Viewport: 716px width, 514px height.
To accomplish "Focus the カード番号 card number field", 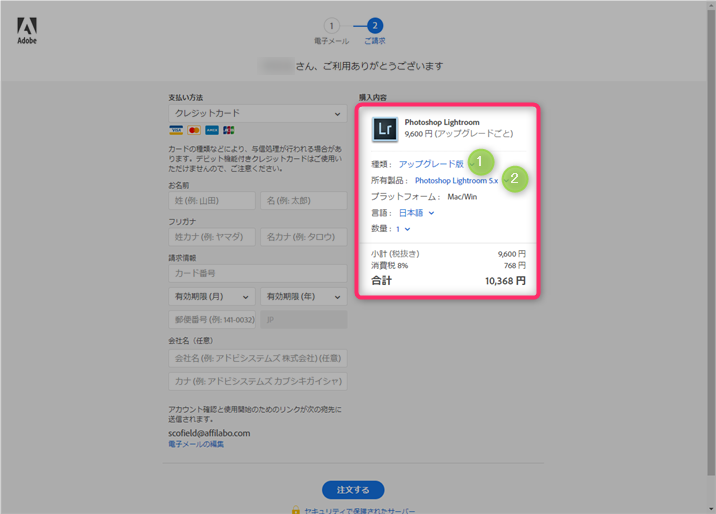I will click(258, 273).
